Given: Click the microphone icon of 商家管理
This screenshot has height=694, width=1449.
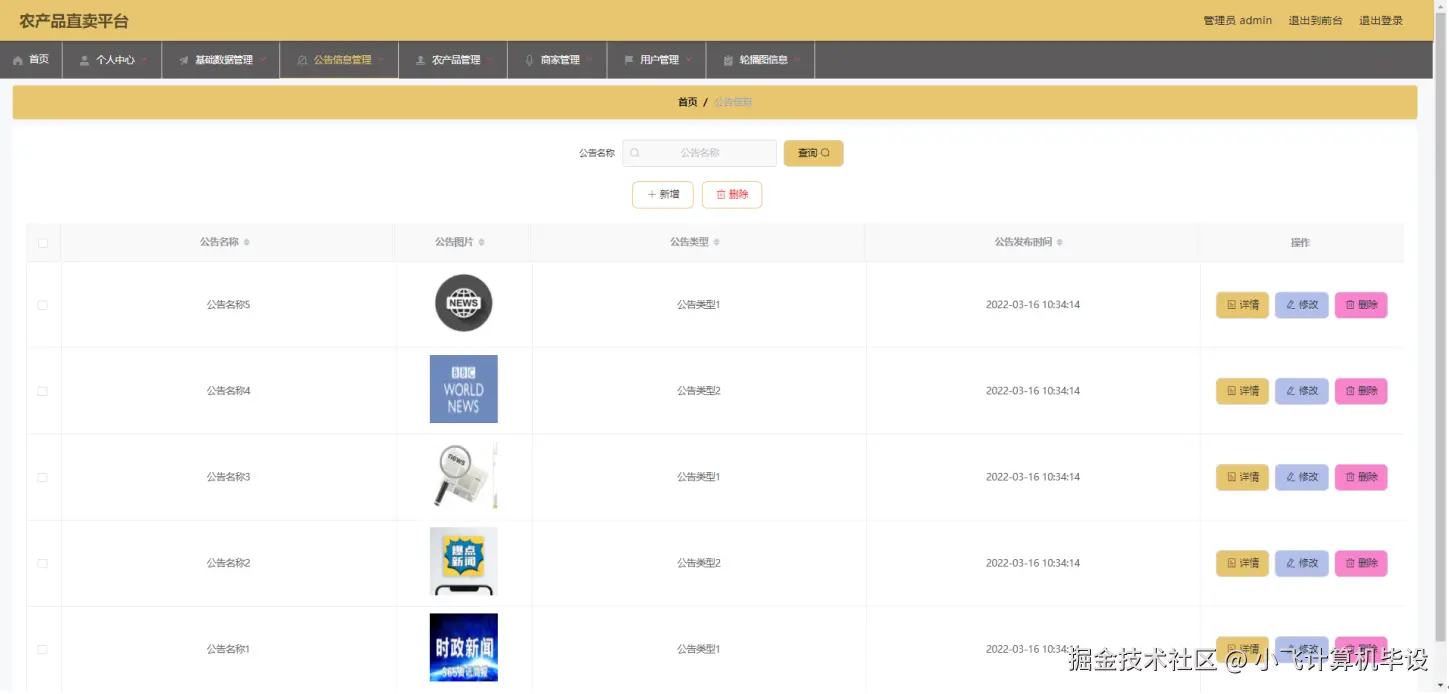Looking at the screenshot, I should coord(530,60).
